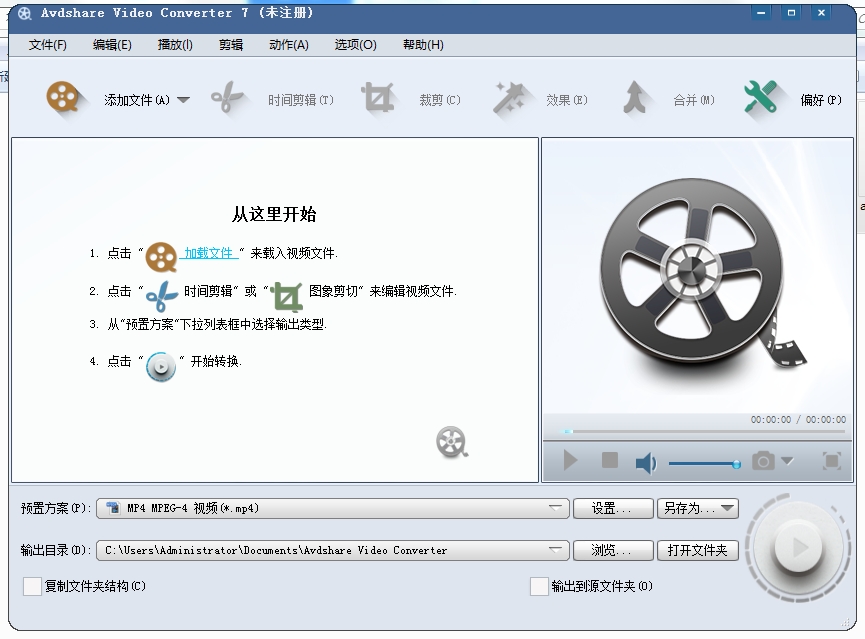
Task: Click the 浏览... button
Action: tap(613, 550)
